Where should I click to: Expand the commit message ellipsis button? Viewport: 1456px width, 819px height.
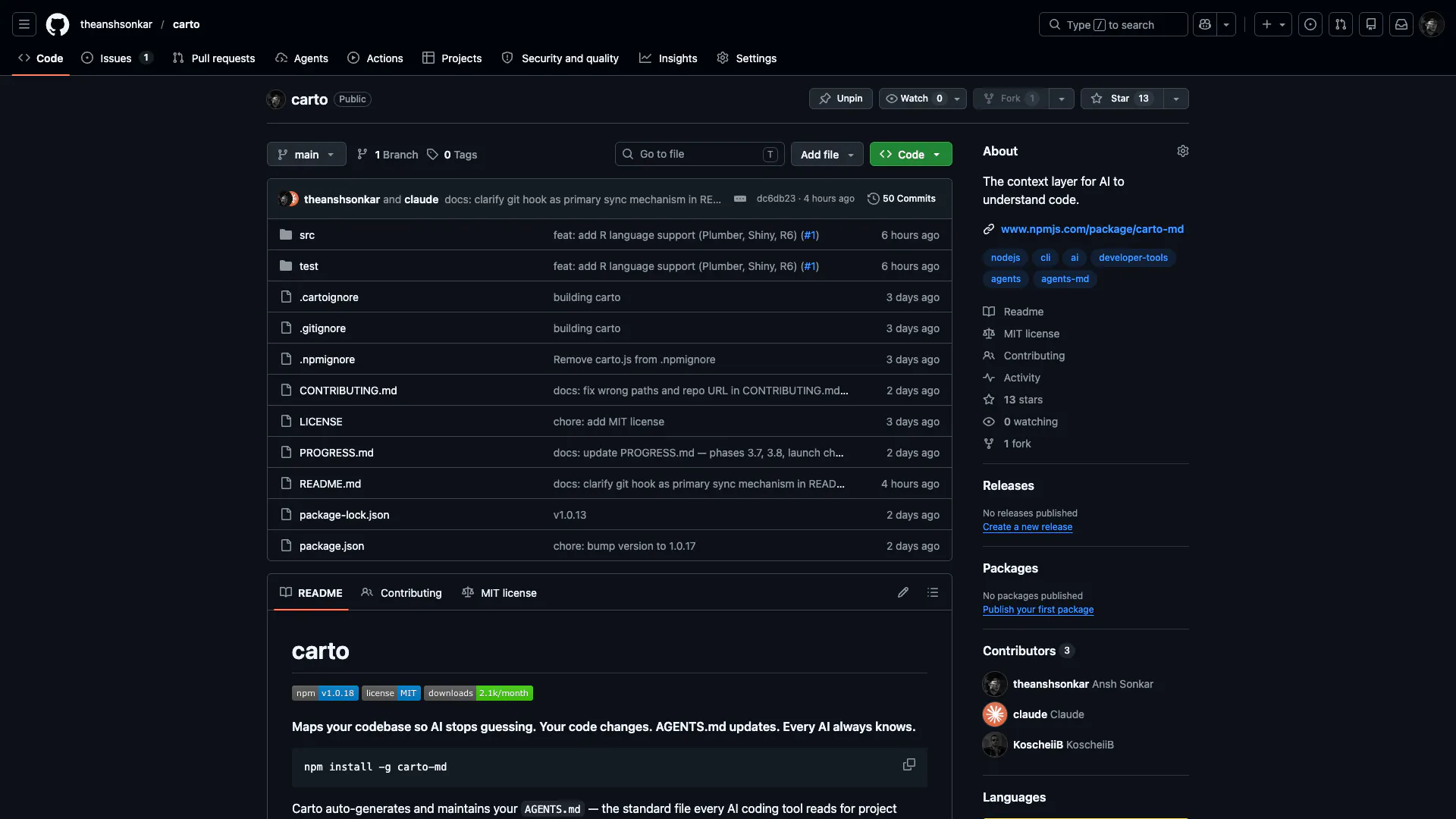pos(740,199)
